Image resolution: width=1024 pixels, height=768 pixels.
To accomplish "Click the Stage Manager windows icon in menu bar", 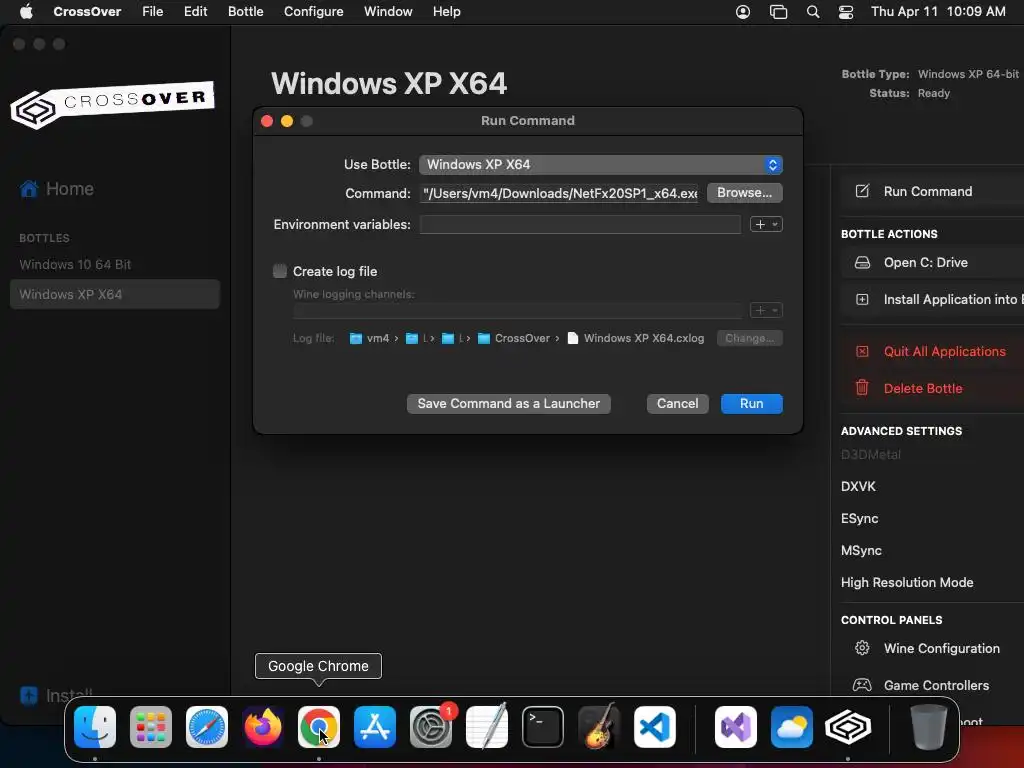I will point(778,12).
